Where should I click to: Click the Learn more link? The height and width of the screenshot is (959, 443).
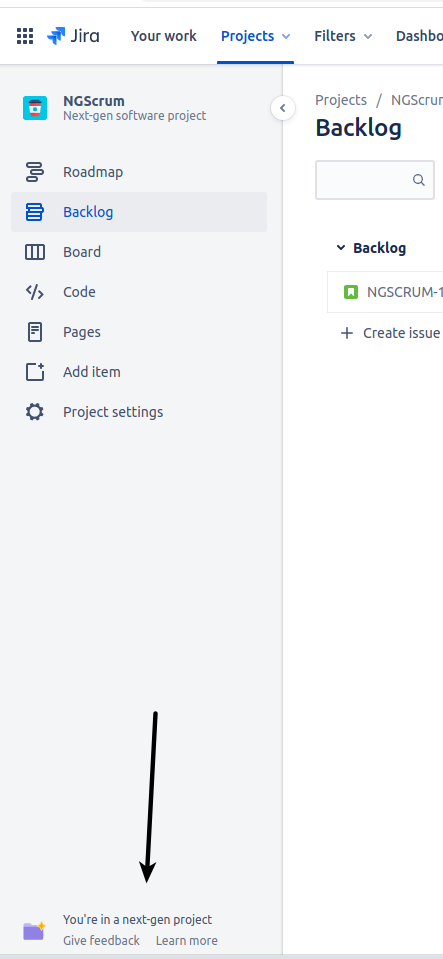click(187, 941)
